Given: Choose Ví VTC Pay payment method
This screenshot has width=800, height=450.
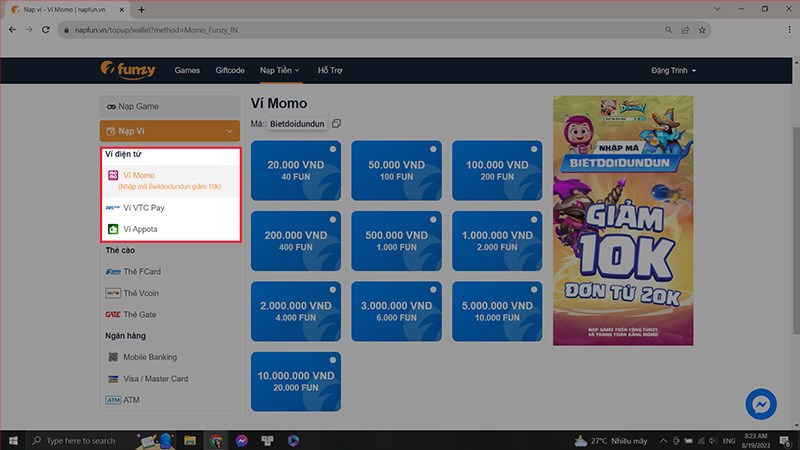Looking at the screenshot, I should [170, 208].
